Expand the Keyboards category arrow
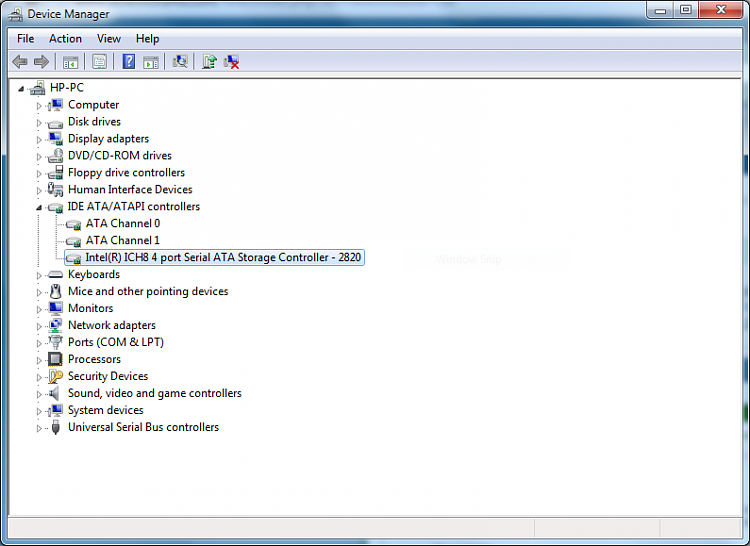This screenshot has height=546, width=750. tap(39, 275)
